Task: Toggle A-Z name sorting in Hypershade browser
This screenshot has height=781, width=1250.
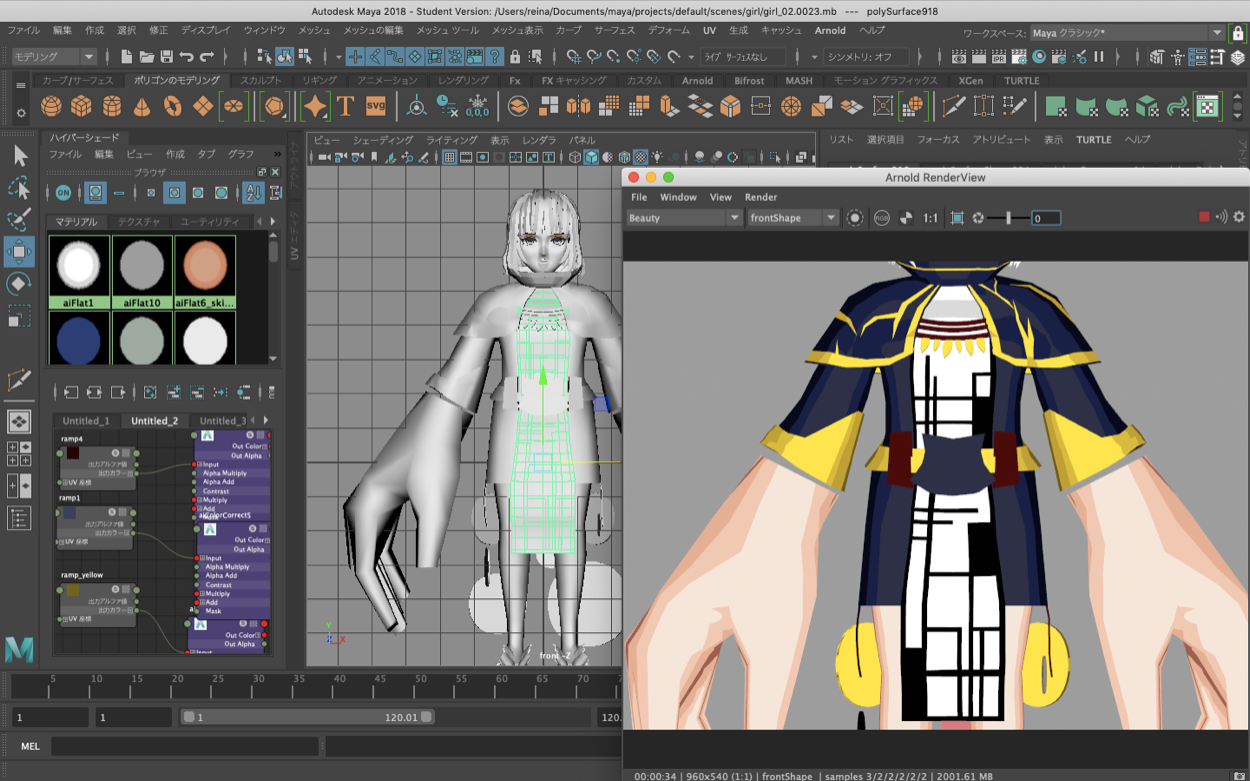Action: pyautogui.click(x=252, y=193)
